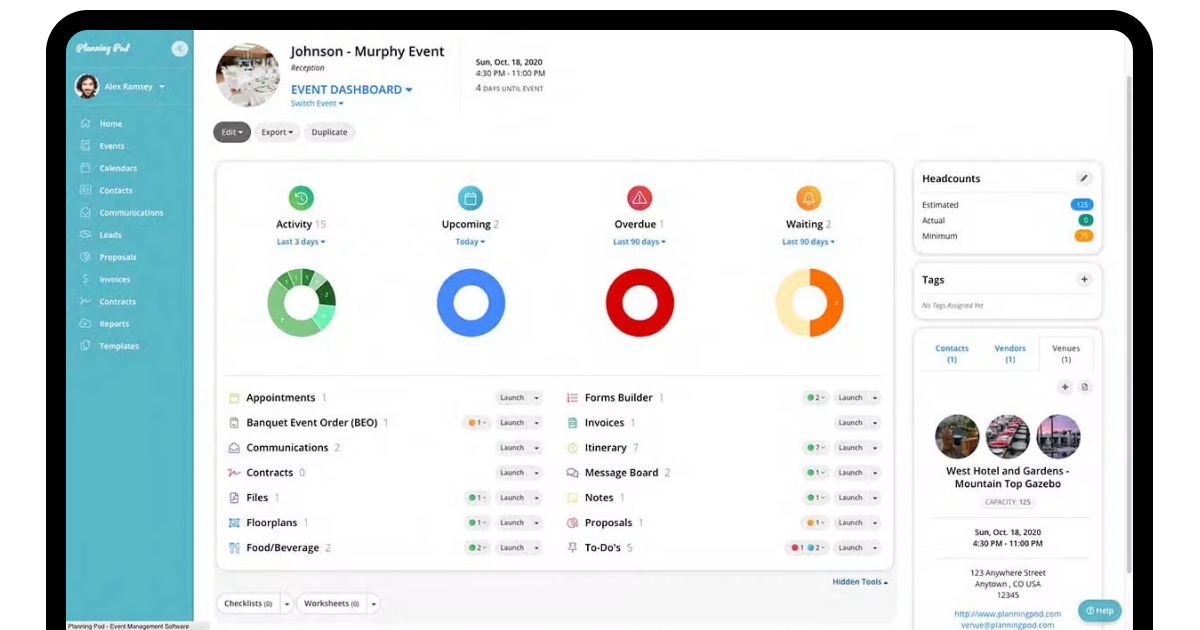Viewport: 1200px width, 630px height.
Task: Open the Switch Event dropdown
Action: (317, 103)
